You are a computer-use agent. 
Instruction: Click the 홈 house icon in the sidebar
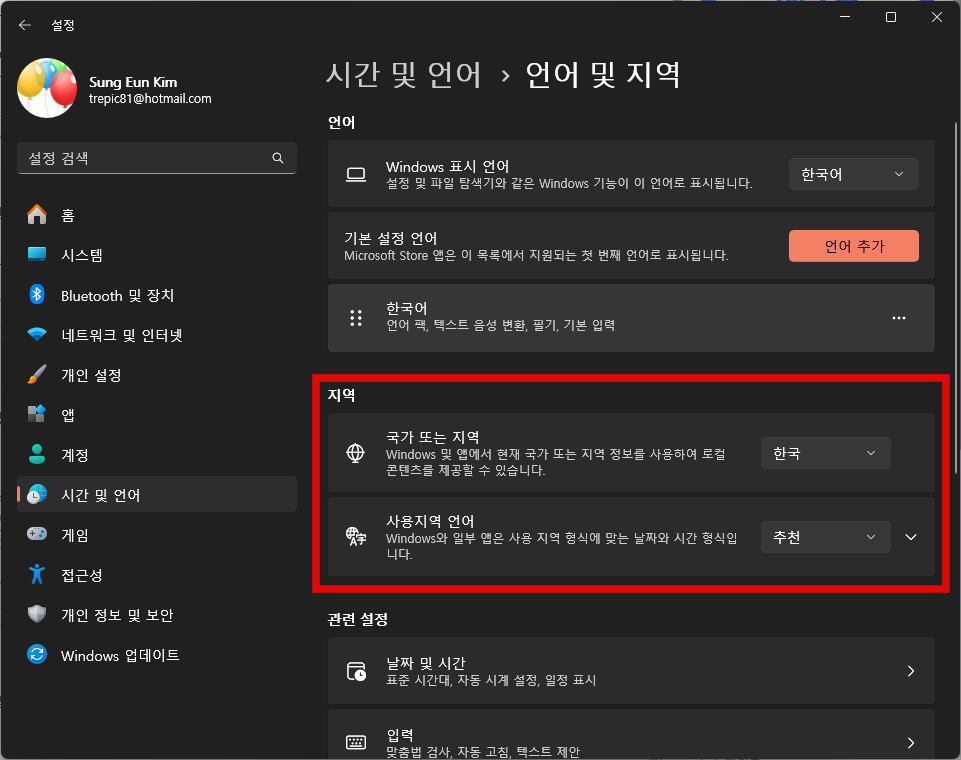(37, 215)
